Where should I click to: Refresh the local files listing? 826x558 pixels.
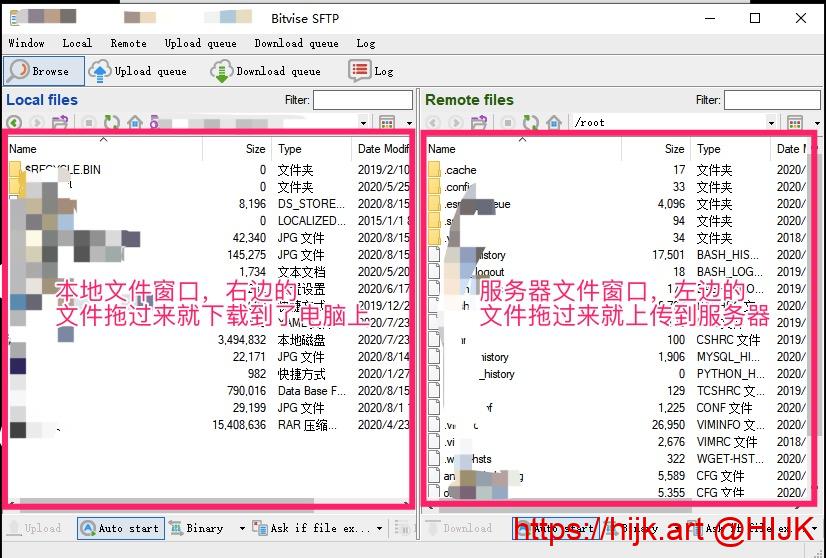[x=112, y=123]
